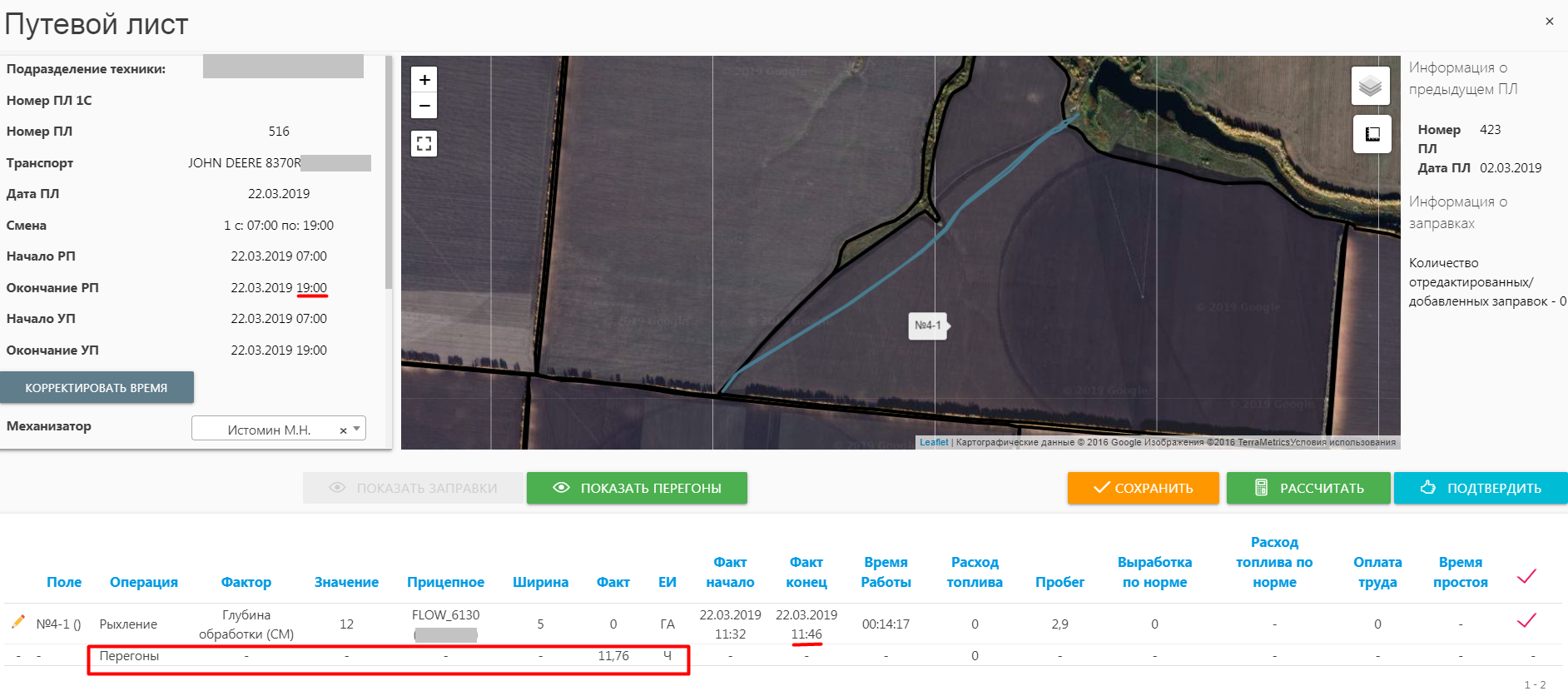Image resolution: width=1568 pixels, height=696 pixels.
Task: Sort by the Операция column header
Action: (x=144, y=582)
